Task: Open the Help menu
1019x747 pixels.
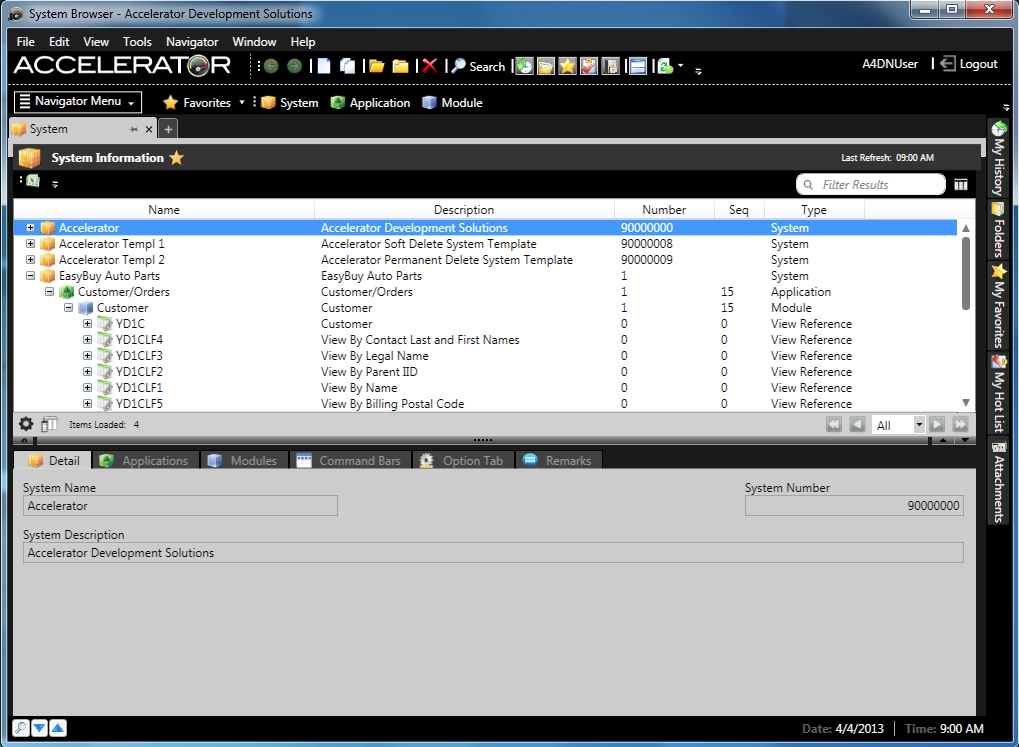Action: click(x=303, y=42)
